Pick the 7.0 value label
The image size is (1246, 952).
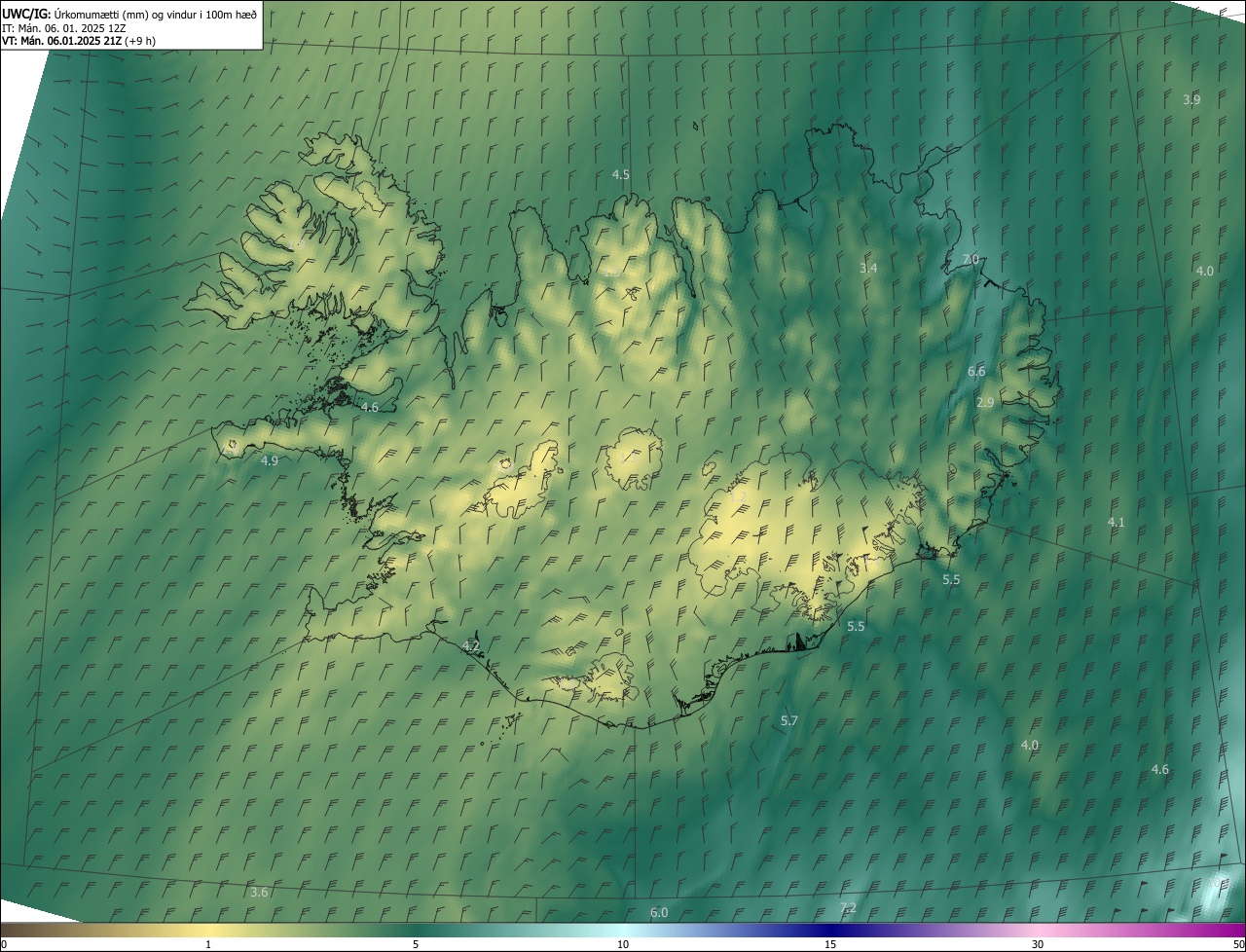pyautogui.click(x=971, y=259)
